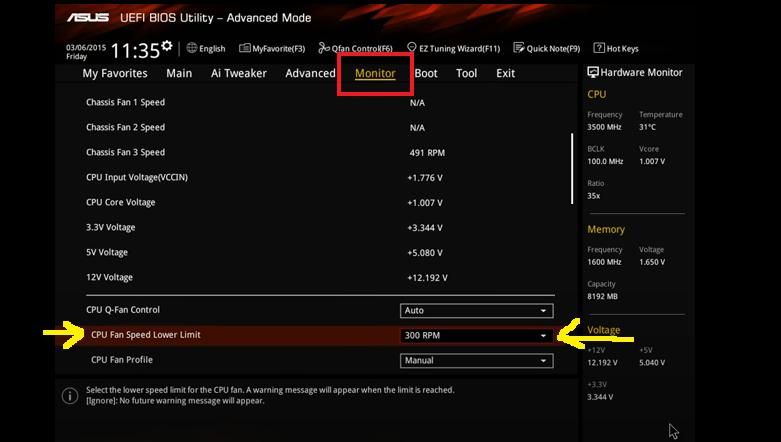Open the Ai Tweaker tab
Screen dimensions: 781x442
[239, 73]
